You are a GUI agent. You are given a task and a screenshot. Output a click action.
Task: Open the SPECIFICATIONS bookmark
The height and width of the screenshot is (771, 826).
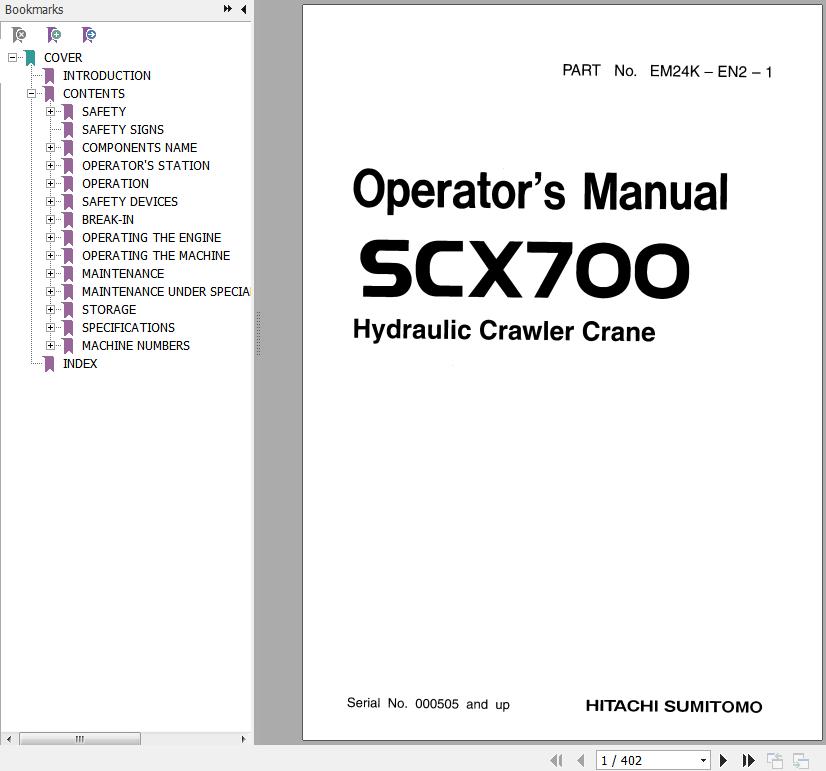point(128,328)
